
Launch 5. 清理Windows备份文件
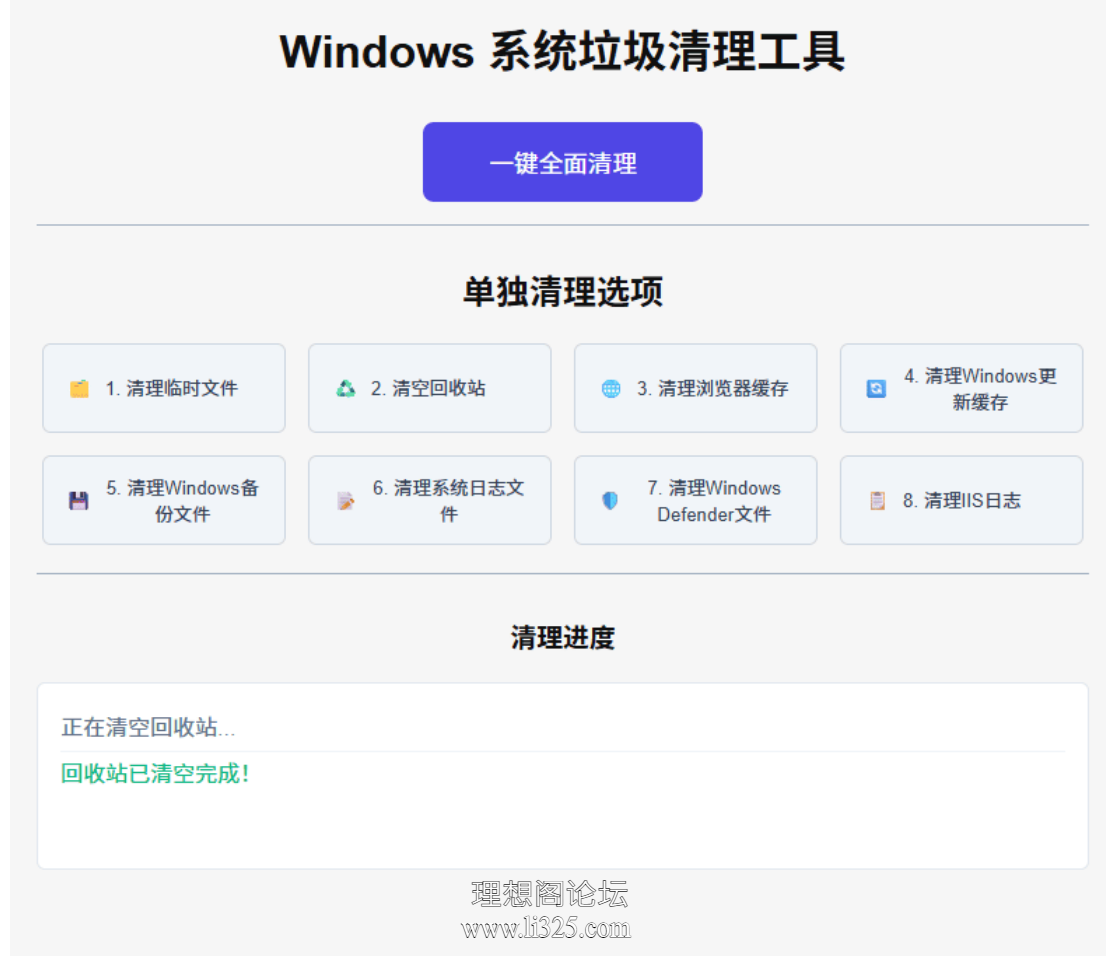[x=164, y=500]
